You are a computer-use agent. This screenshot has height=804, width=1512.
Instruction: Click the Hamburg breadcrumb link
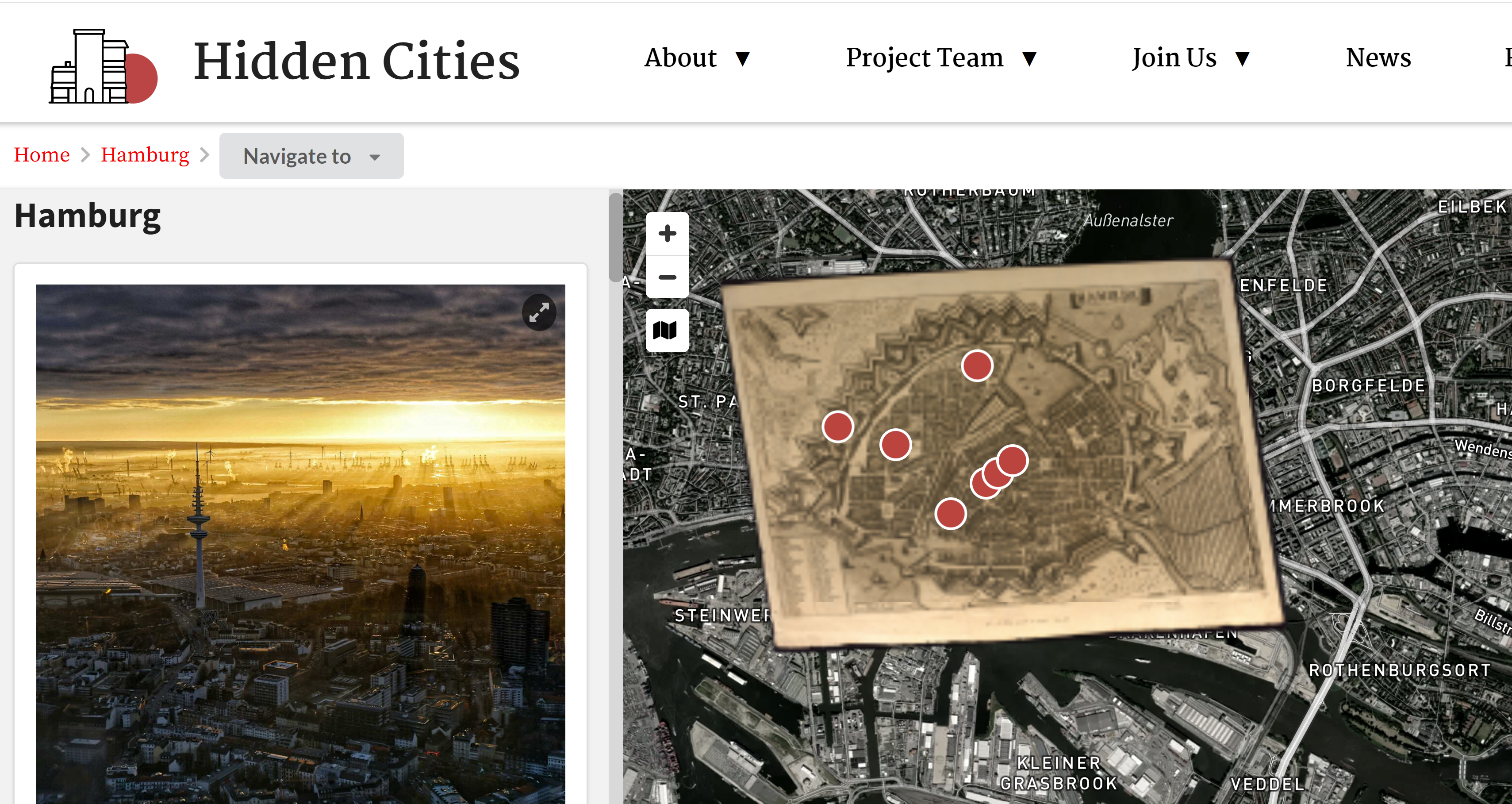[144, 155]
